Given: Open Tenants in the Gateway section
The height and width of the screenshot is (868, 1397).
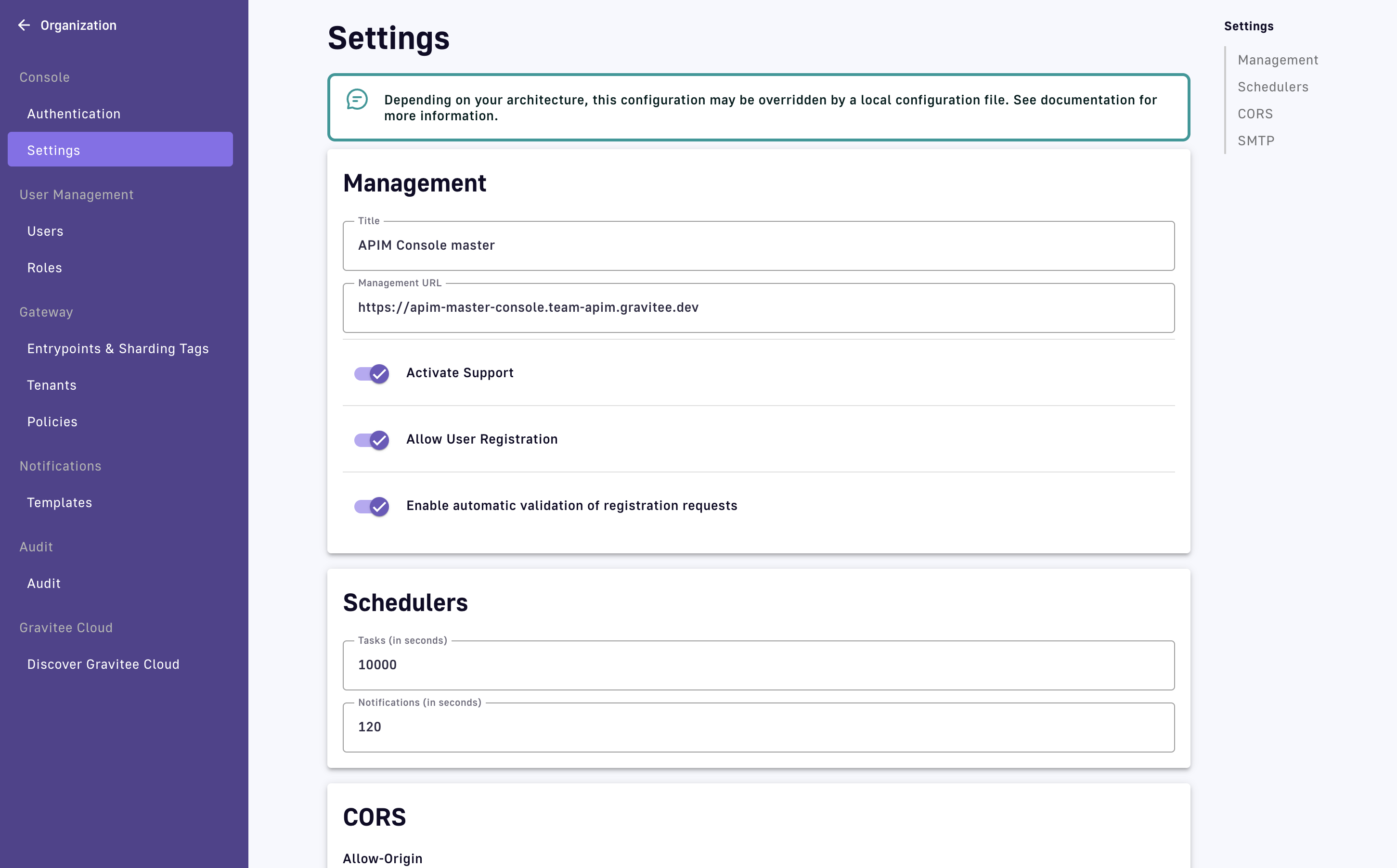Looking at the screenshot, I should tap(52, 385).
